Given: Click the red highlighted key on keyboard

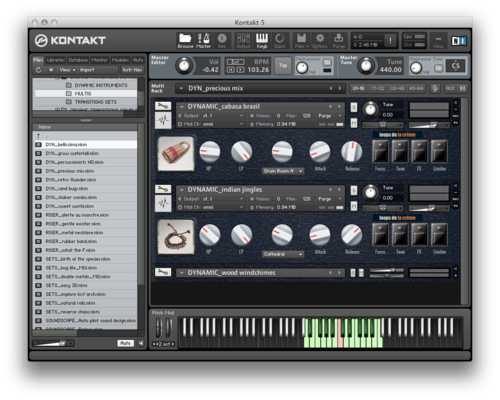Looking at the screenshot, I should point(341,333).
